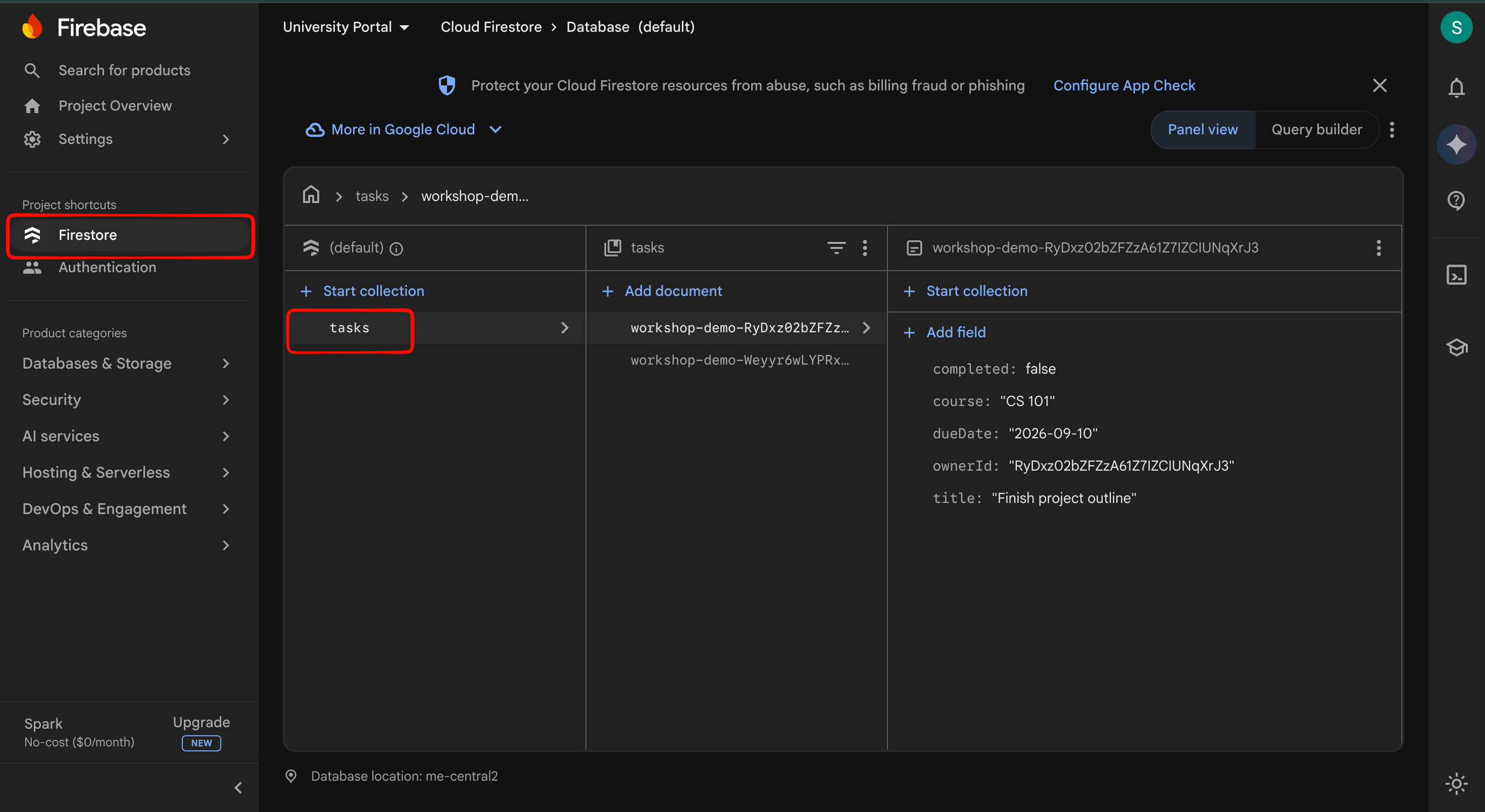Open the tasks collection three-dot menu

click(864, 248)
